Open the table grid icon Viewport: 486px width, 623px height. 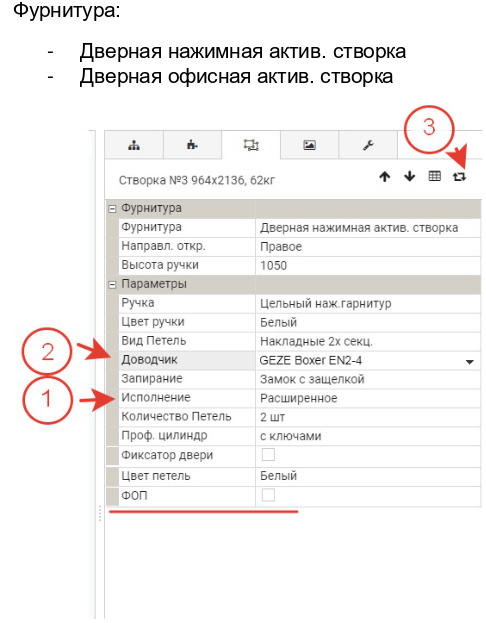(x=434, y=176)
